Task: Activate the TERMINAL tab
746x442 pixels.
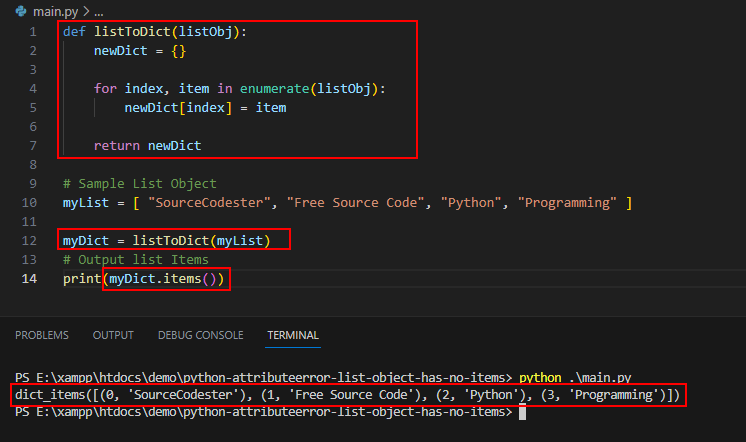Action: tap(293, 335)
